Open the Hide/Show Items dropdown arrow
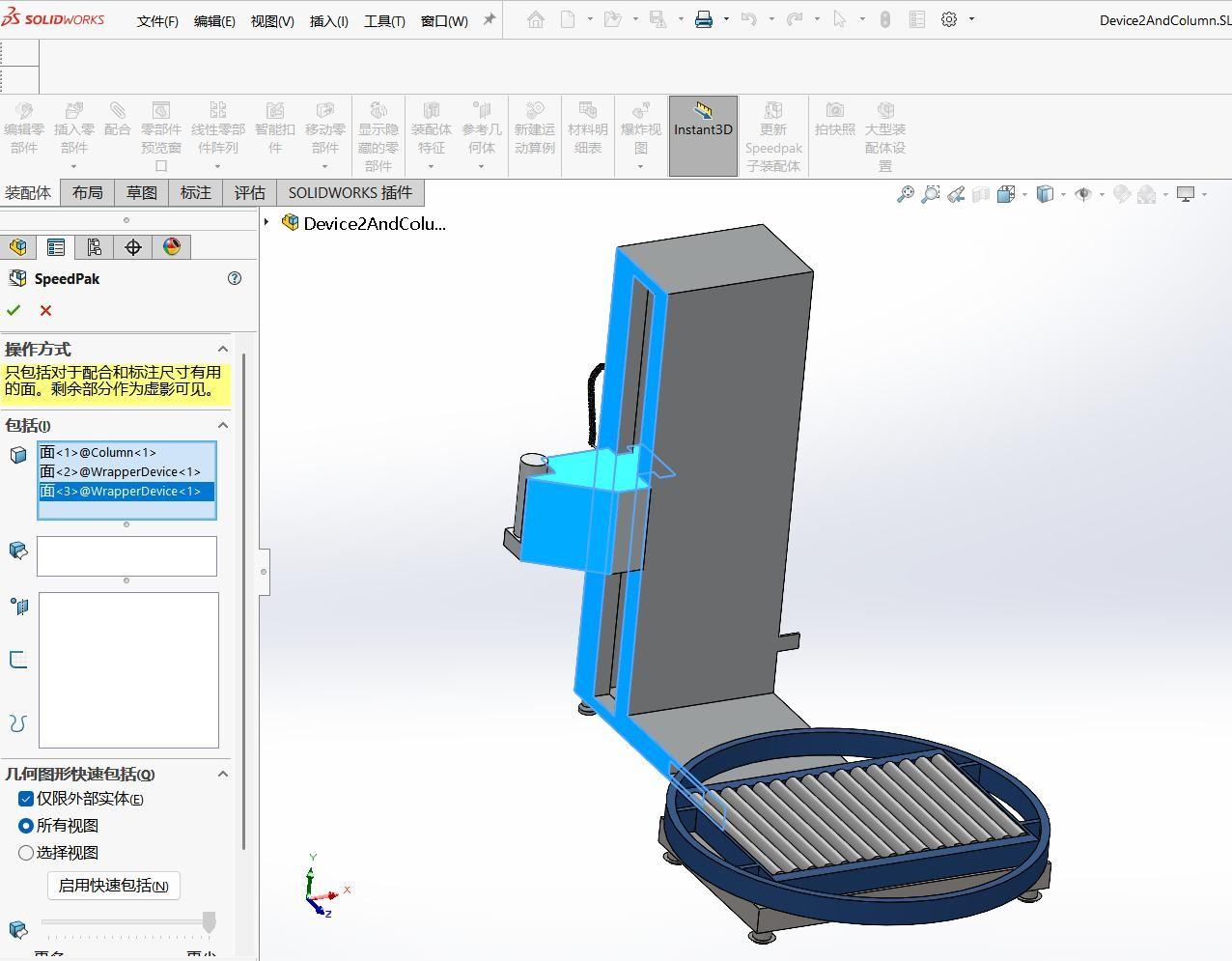Image resolution: width=1232 pixels, height=961 pixels. point(1102,194)
